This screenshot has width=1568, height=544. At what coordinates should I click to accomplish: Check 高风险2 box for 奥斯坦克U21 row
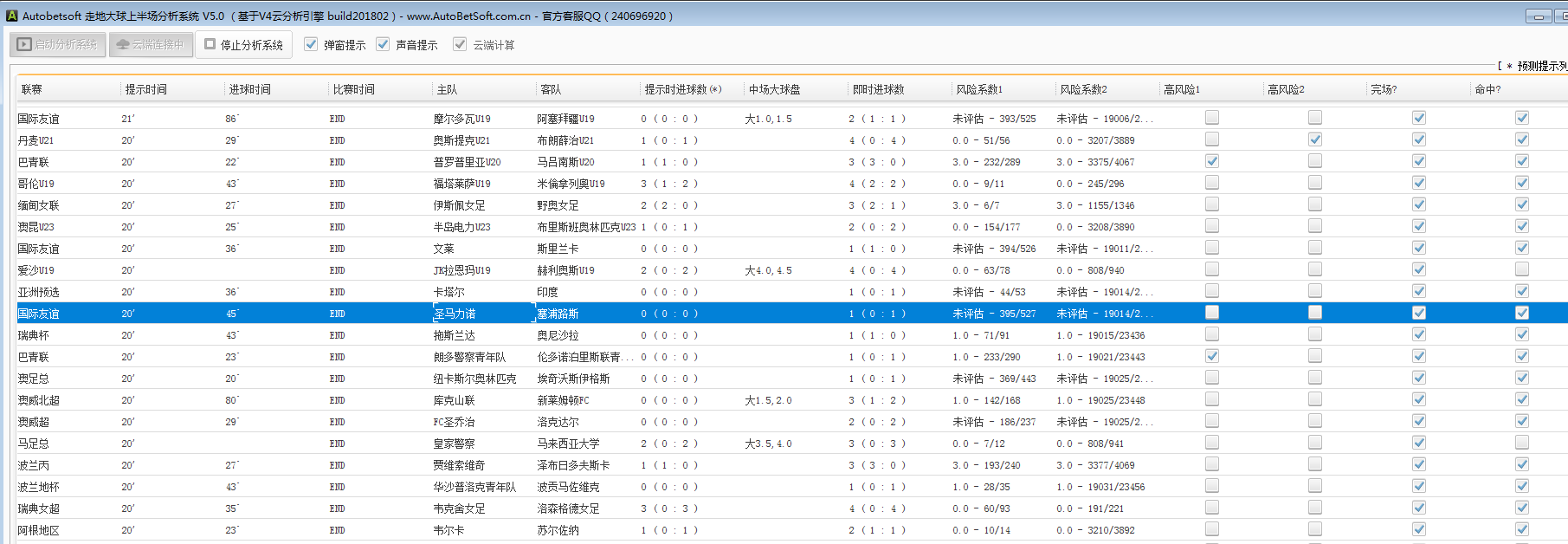[1315, 139]
